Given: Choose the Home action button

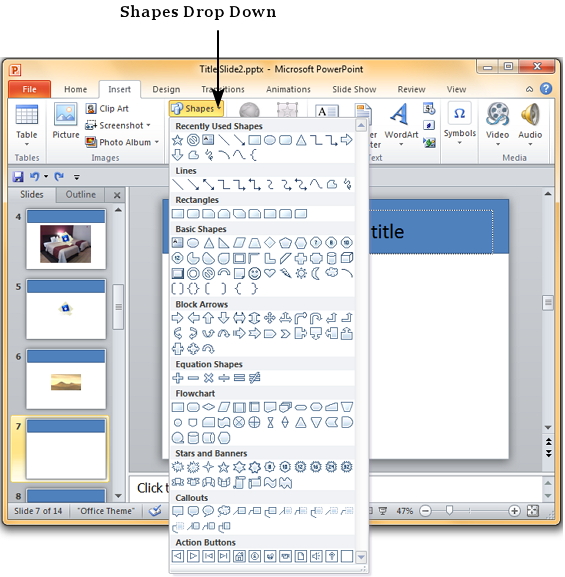Looking at the screenshot, I should 239,556.
